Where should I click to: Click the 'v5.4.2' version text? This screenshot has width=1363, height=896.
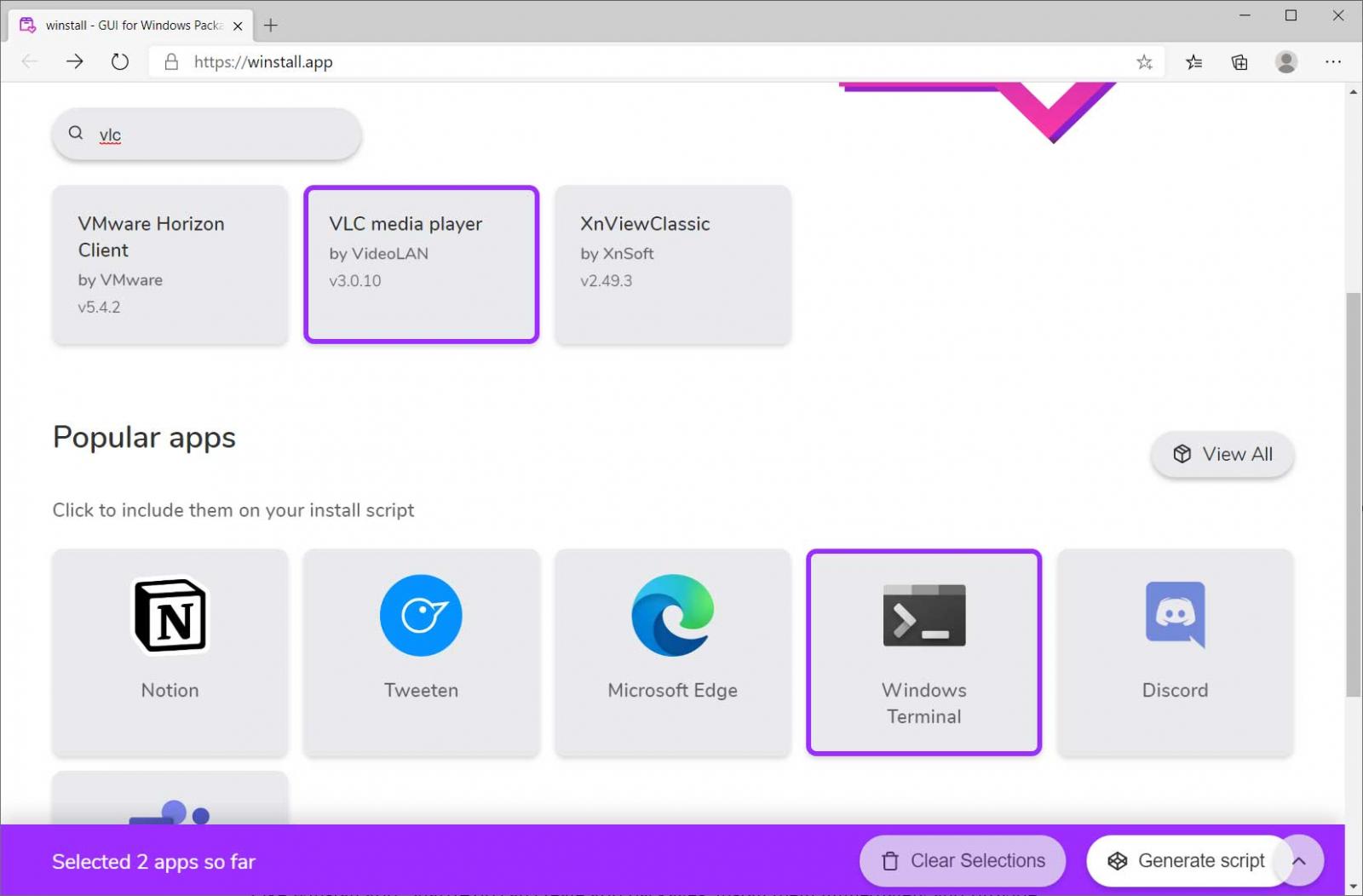click(x=100, y=307)
